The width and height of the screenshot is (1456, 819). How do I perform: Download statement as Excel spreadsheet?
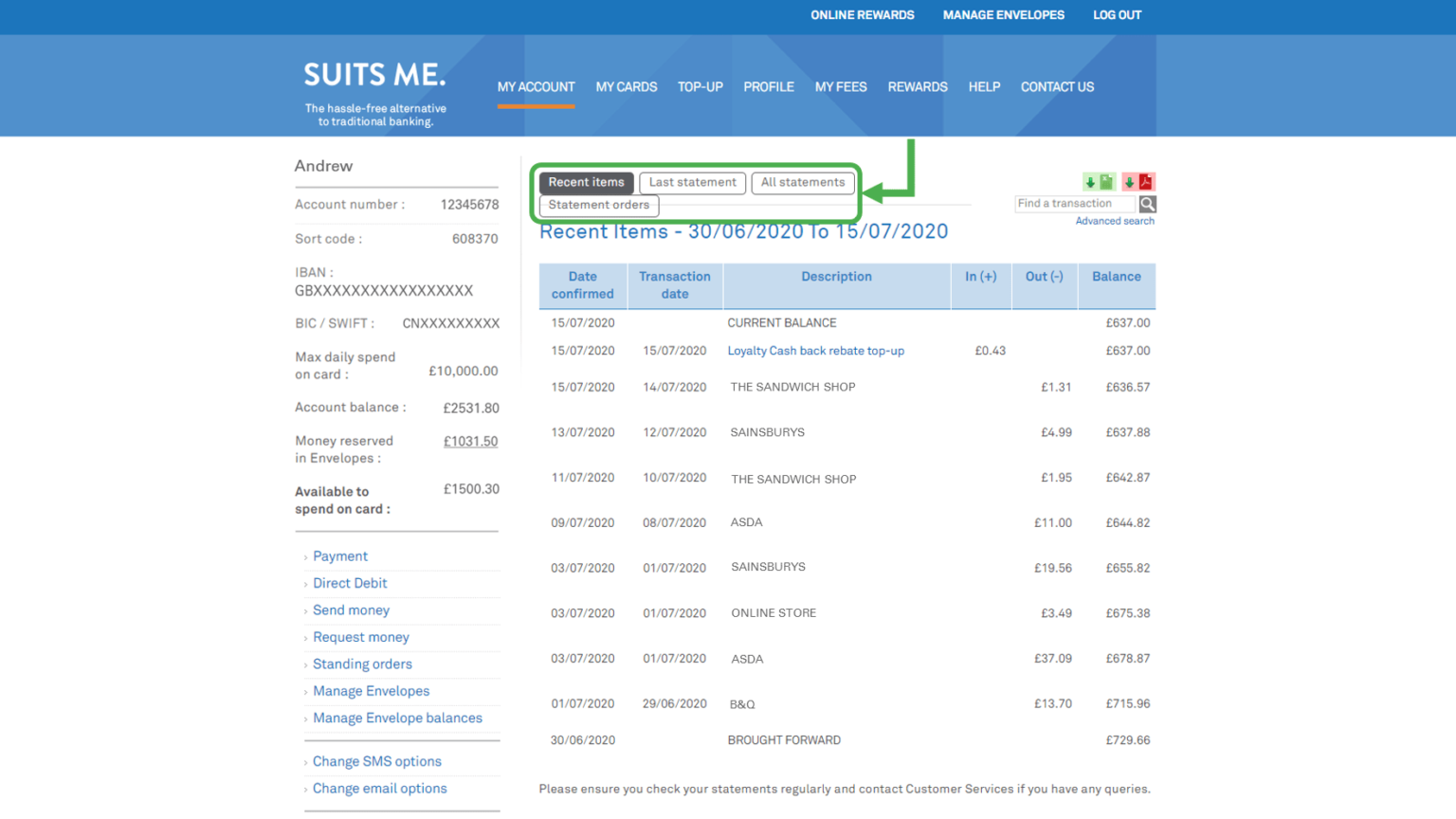1104,181
